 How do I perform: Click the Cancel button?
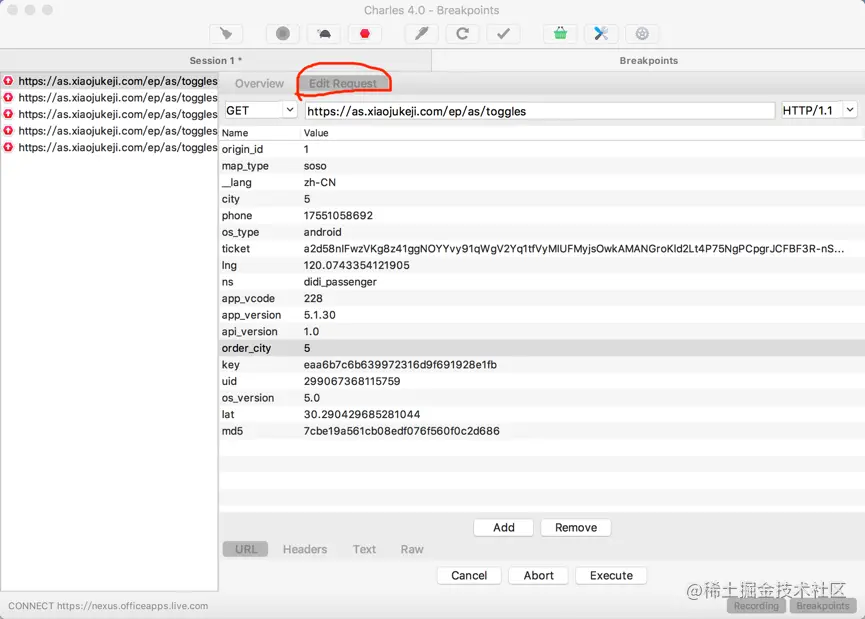click(469, 575)
